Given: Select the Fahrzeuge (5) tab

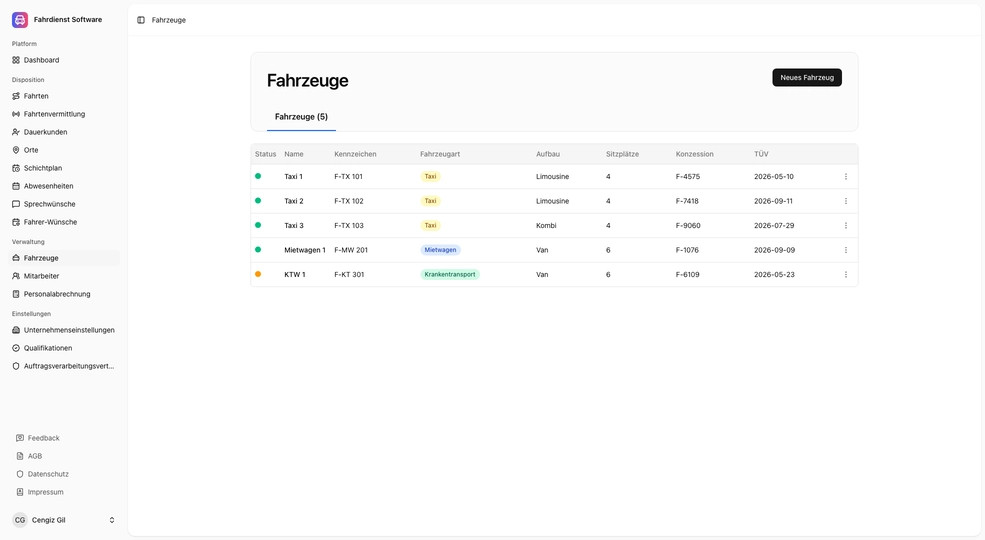Looking at the screenshot, I should coord(301,117).
